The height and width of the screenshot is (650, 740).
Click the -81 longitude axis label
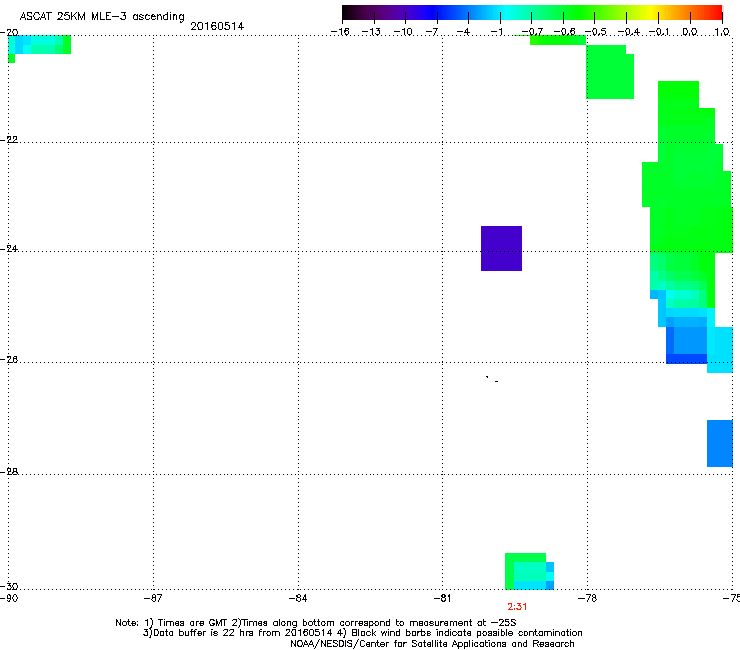point(442,599)
